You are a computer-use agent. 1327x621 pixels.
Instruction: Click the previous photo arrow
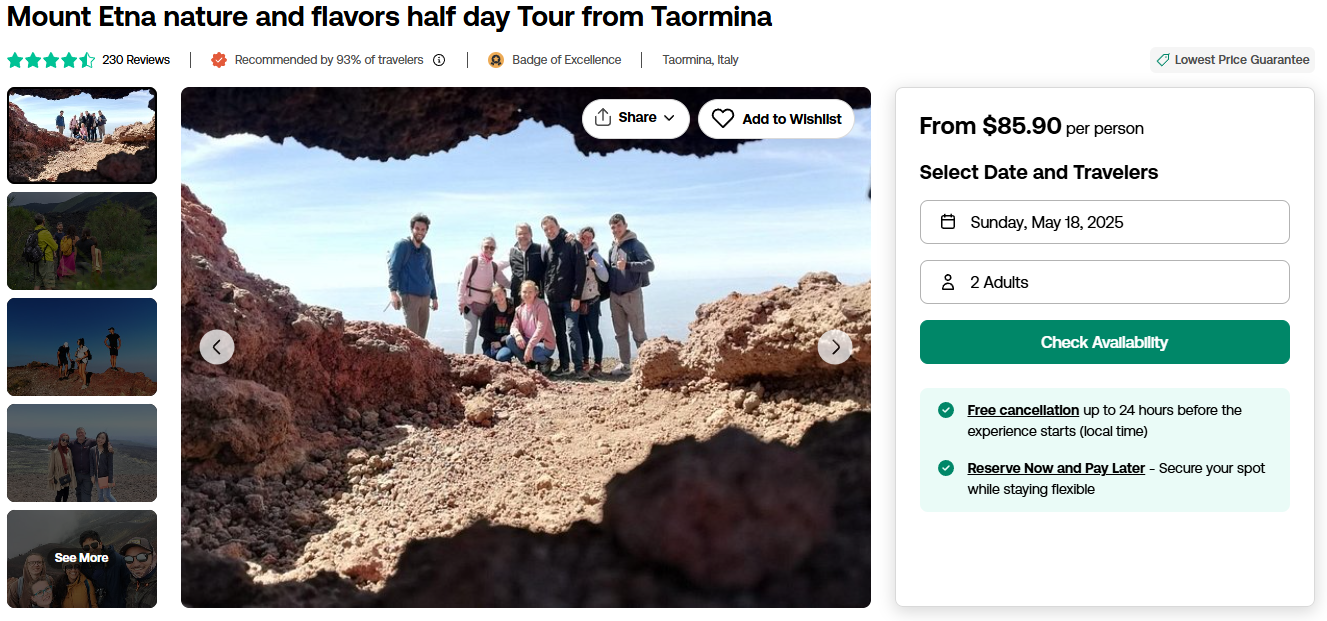pyautogui.click(x=217, y=347)
